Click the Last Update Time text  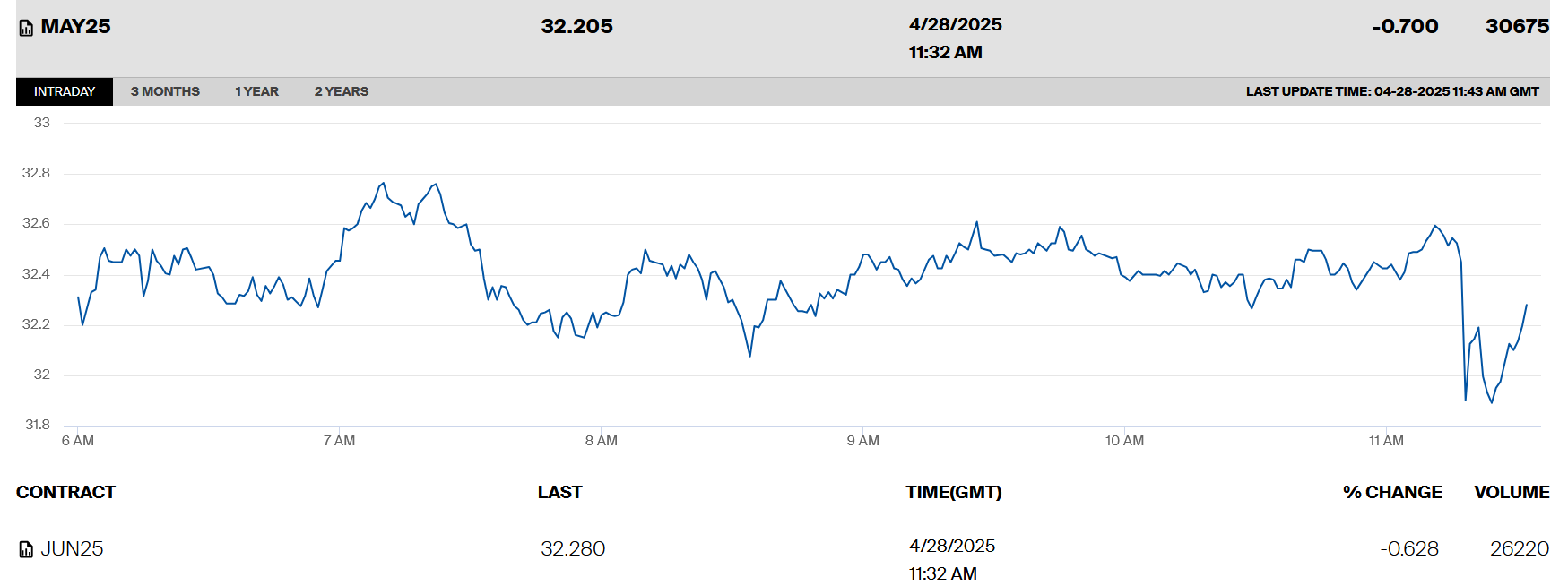[x=1391, y=91]
